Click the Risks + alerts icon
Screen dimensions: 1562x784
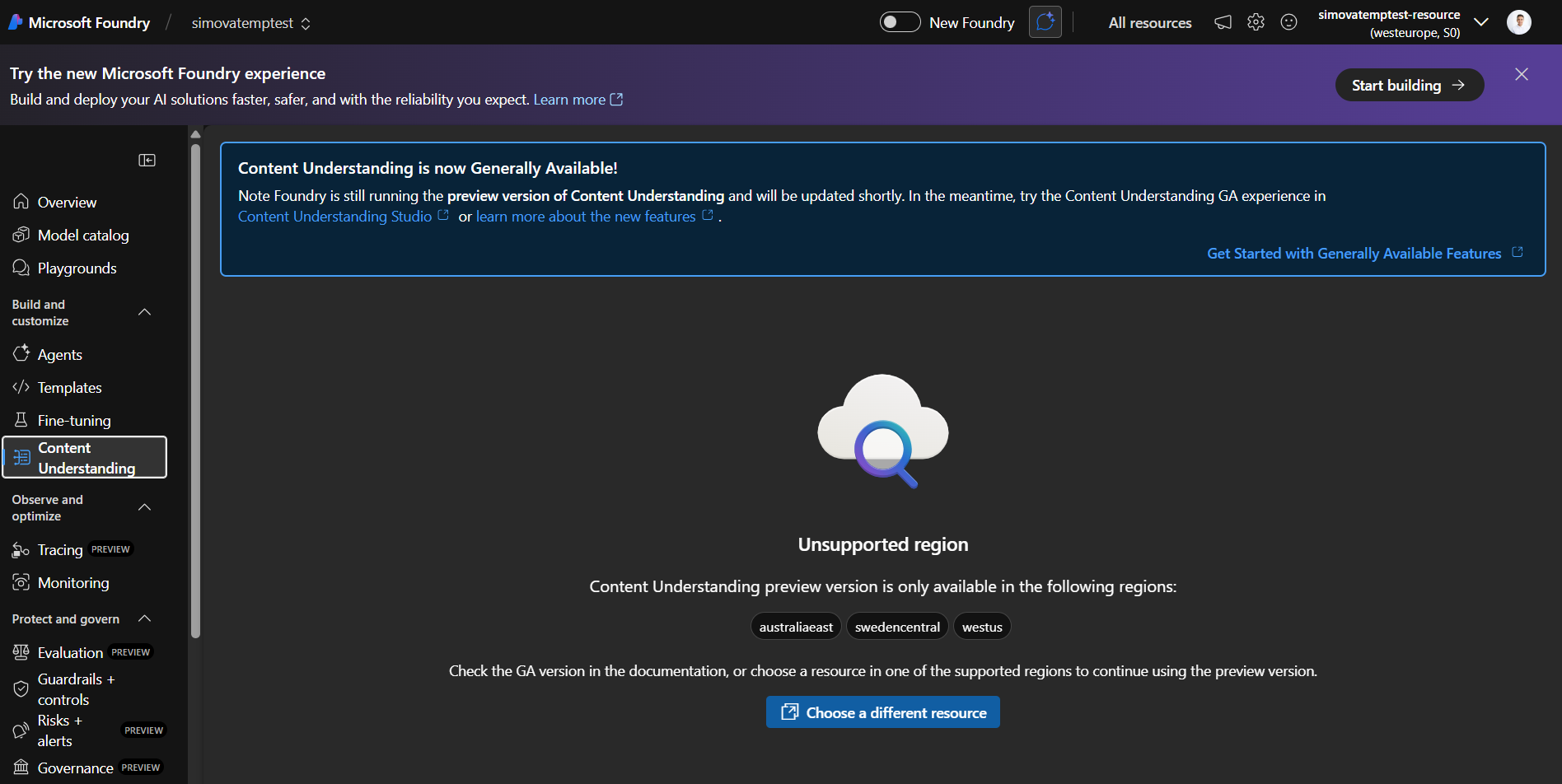coord(21,730)
